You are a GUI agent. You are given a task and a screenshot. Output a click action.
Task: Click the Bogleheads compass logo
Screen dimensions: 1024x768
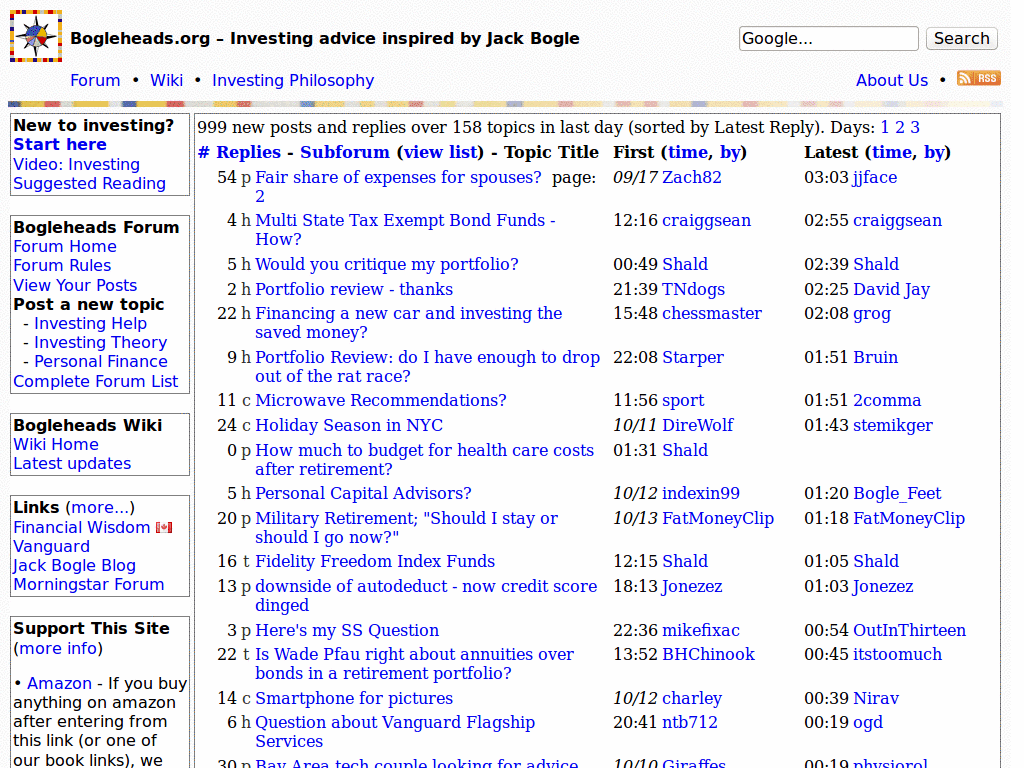pyautogui.click(x=36, y=36)
